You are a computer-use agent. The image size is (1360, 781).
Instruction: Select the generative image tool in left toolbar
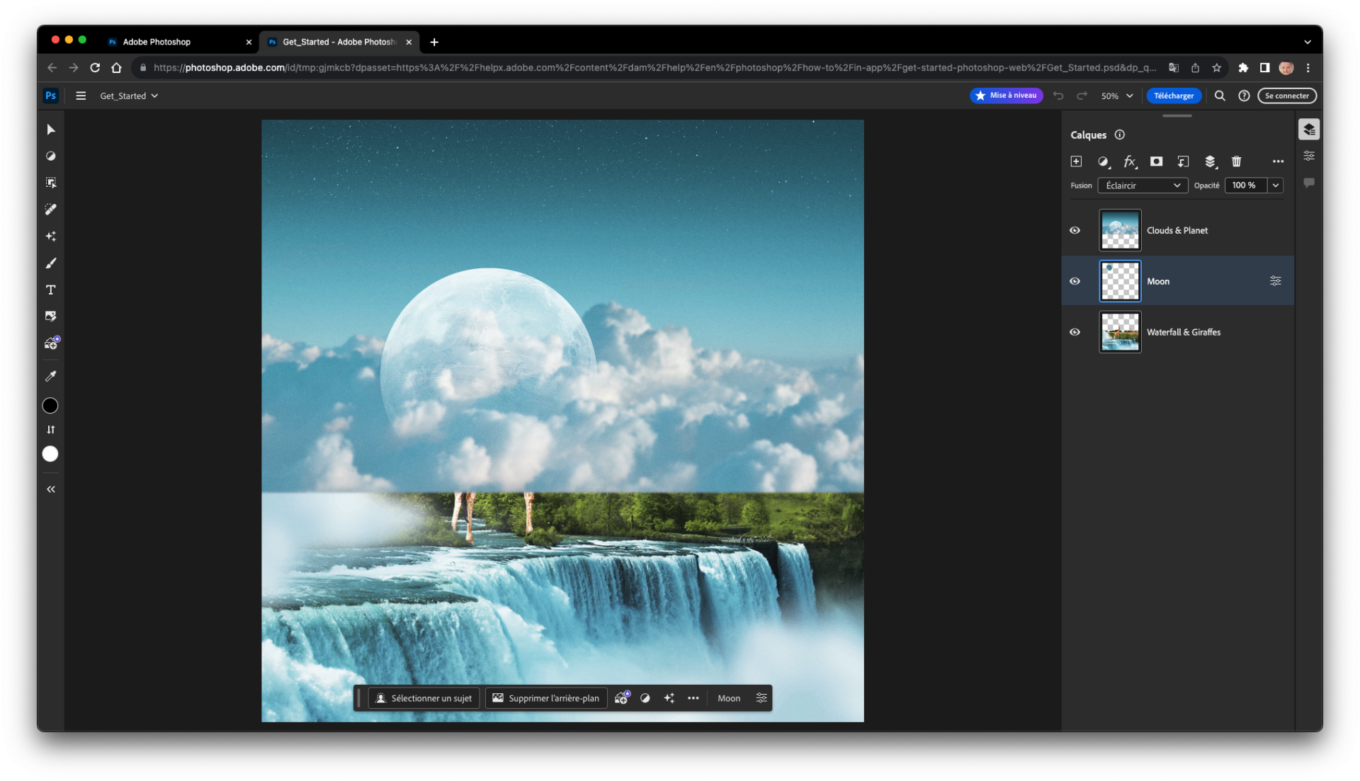tap(51, 343)
